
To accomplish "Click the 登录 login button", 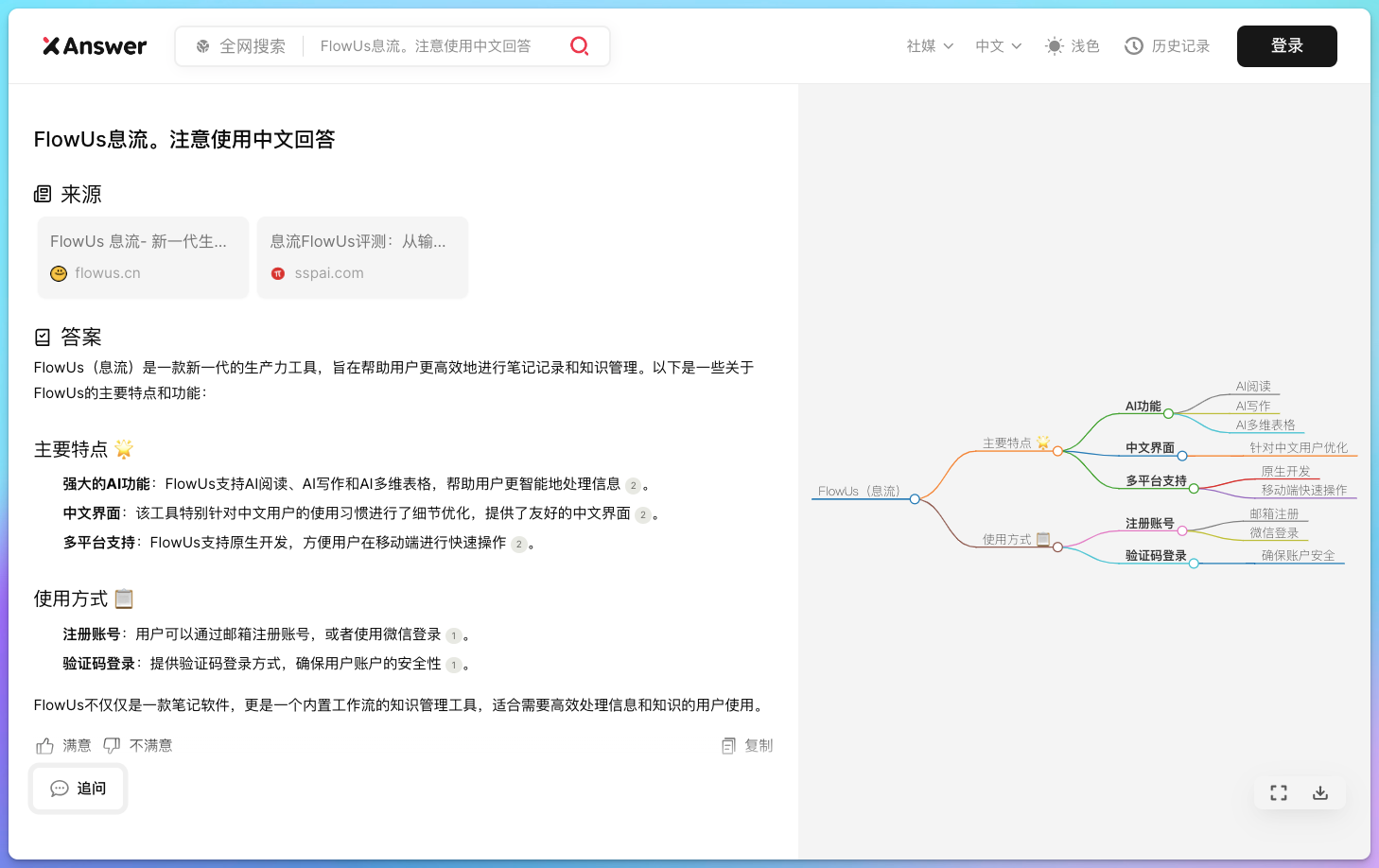I will pos(1286,46).
